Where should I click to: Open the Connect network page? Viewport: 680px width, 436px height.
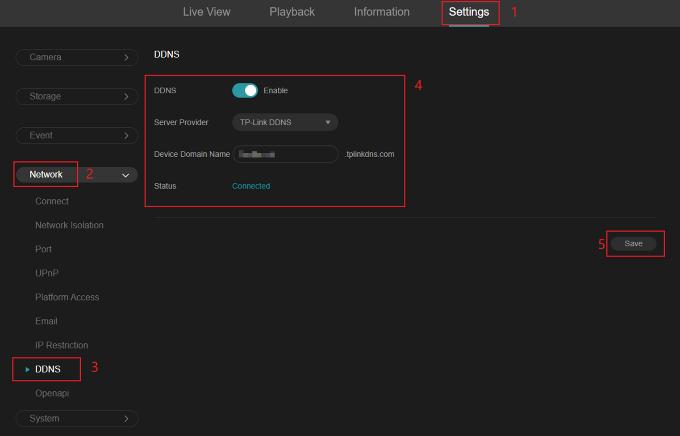point(52,201)
